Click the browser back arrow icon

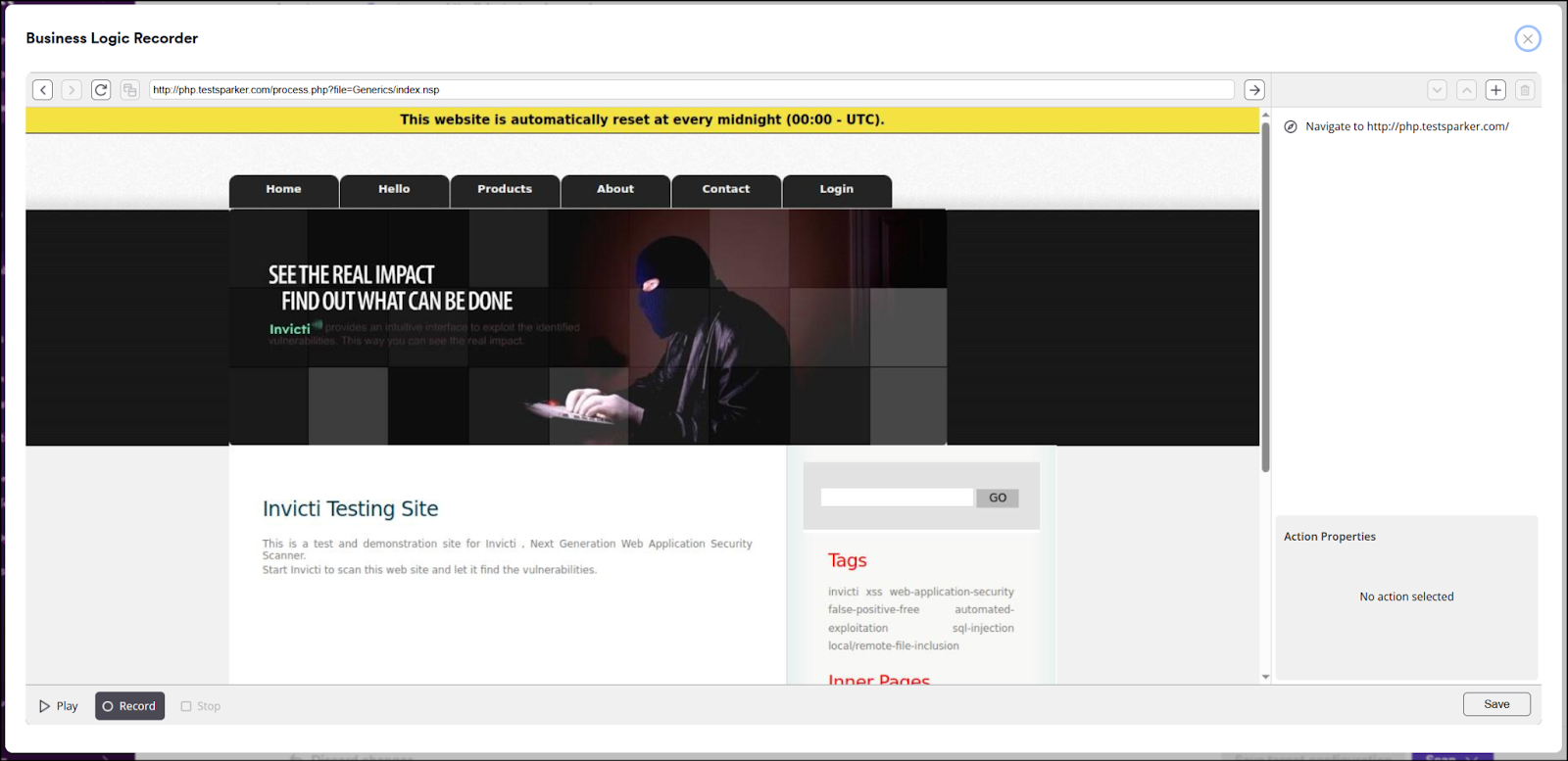click(x=42, y=90)
